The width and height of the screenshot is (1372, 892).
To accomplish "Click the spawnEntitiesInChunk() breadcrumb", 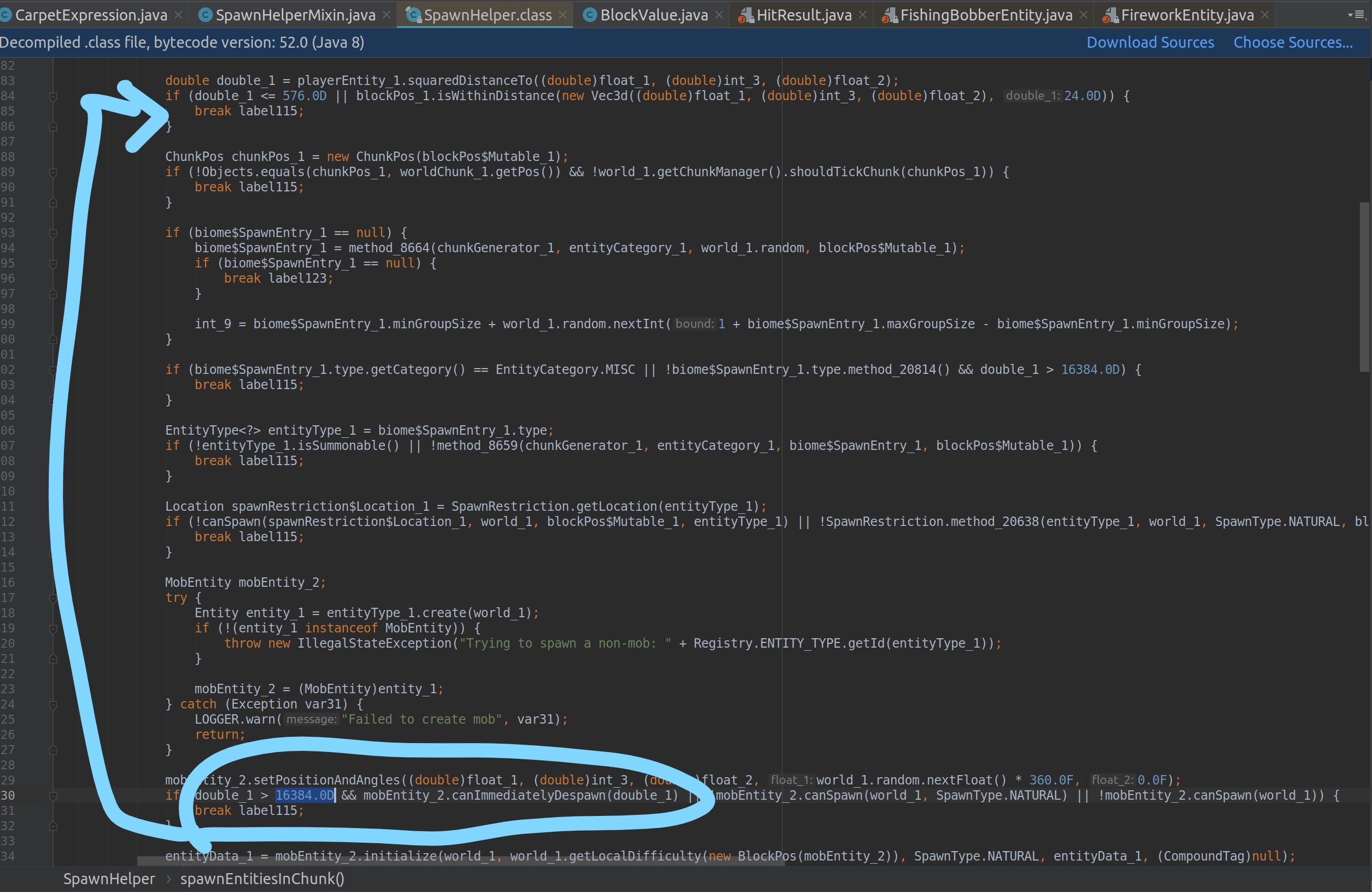I will pos(262,879).
